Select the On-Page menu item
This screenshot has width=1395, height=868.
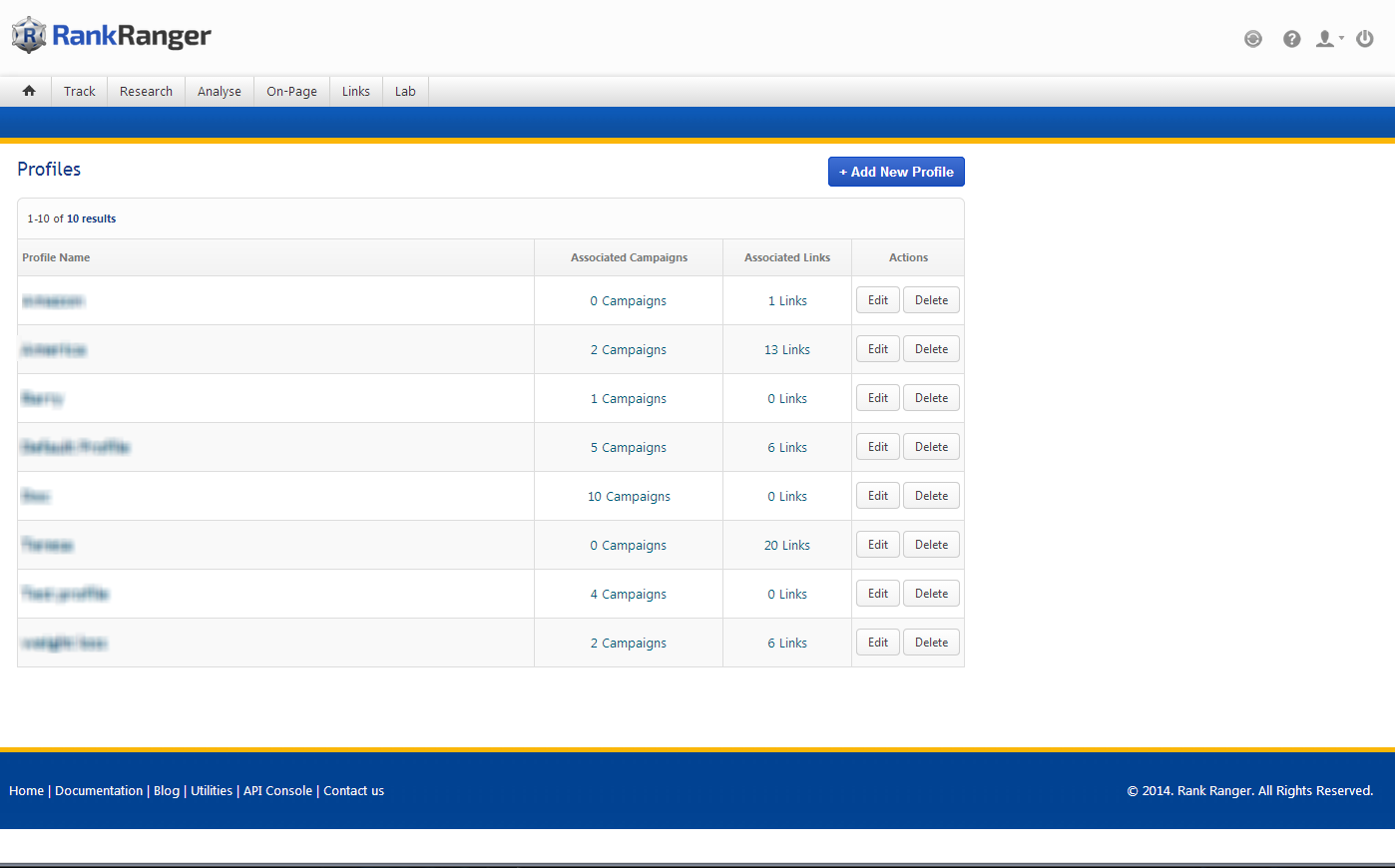pos(291,91)
